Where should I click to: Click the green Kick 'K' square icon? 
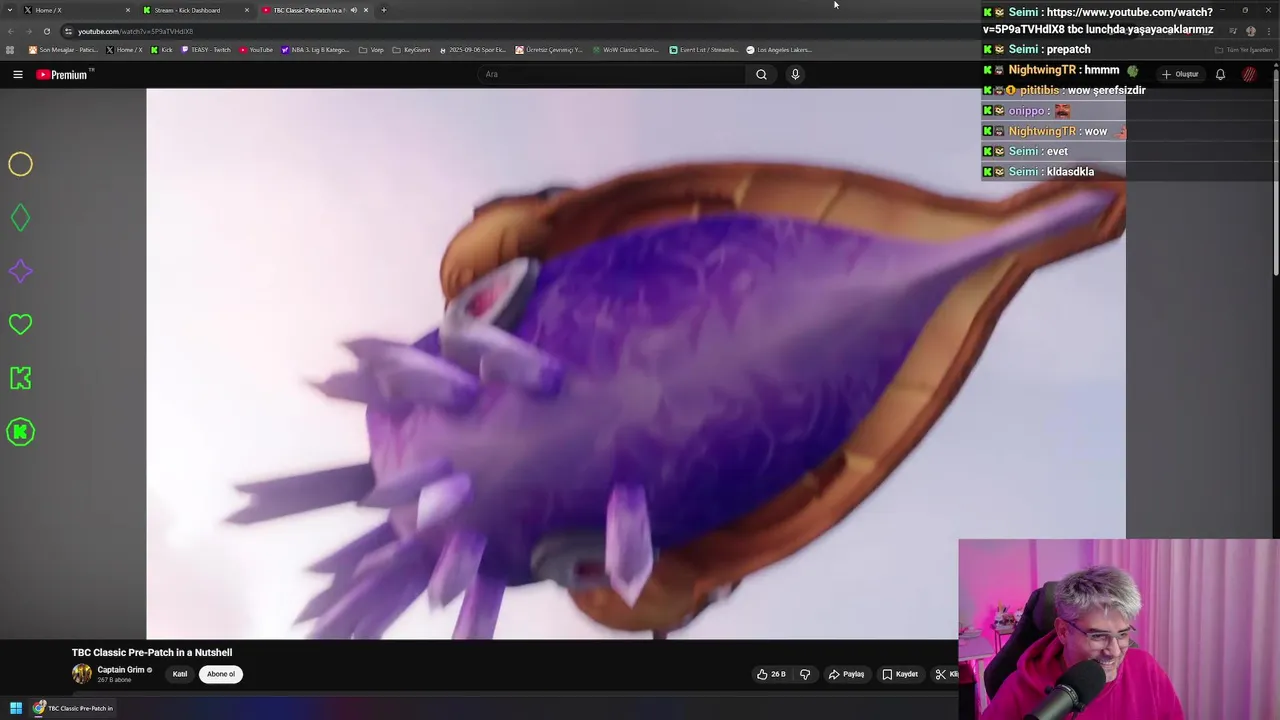[x=20, y=378]
